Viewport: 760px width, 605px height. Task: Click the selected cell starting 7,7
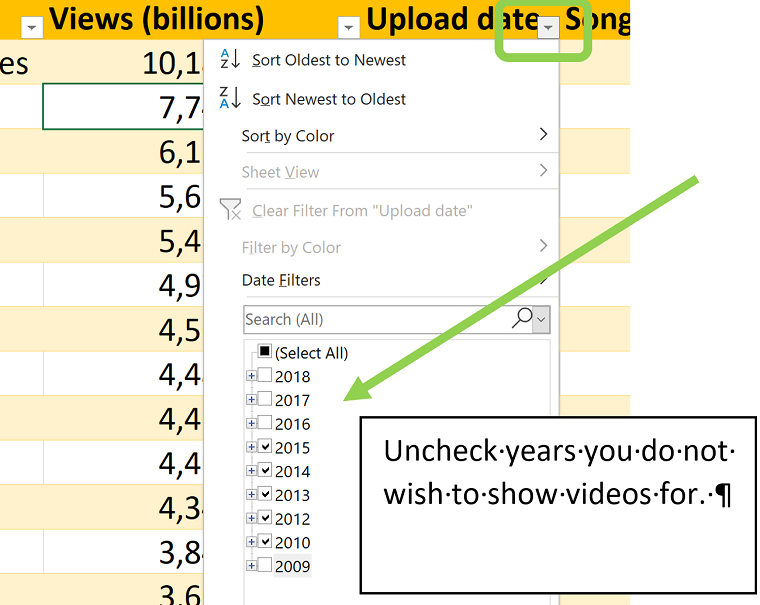[123, 107]
